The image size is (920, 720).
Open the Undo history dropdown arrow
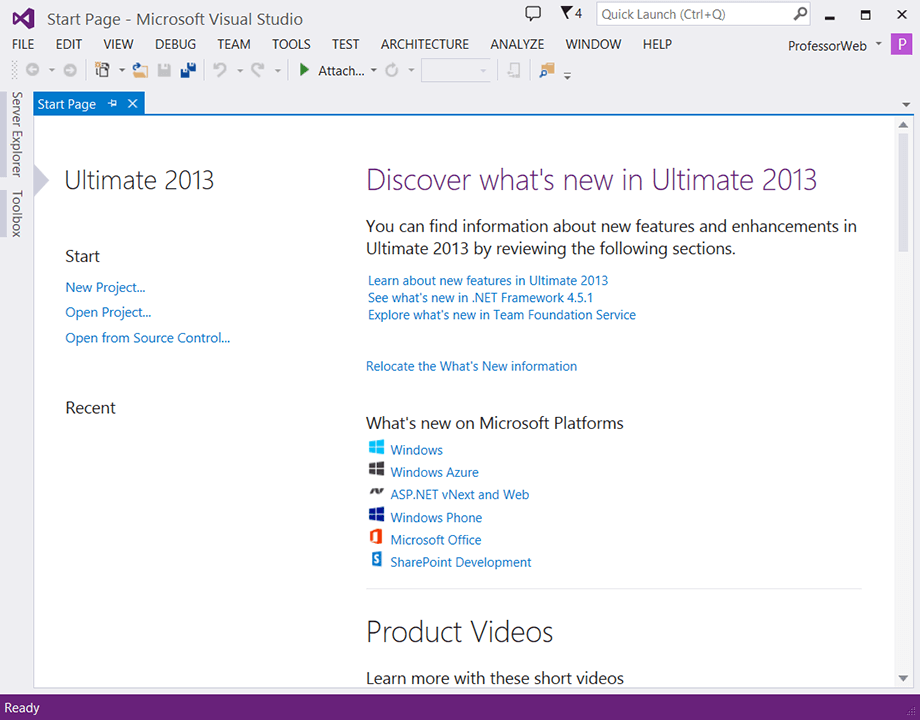(239, 70)
